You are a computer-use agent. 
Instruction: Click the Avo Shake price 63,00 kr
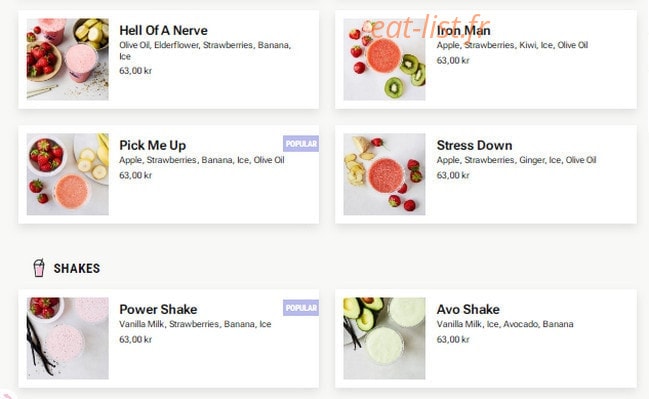point(453,339)
